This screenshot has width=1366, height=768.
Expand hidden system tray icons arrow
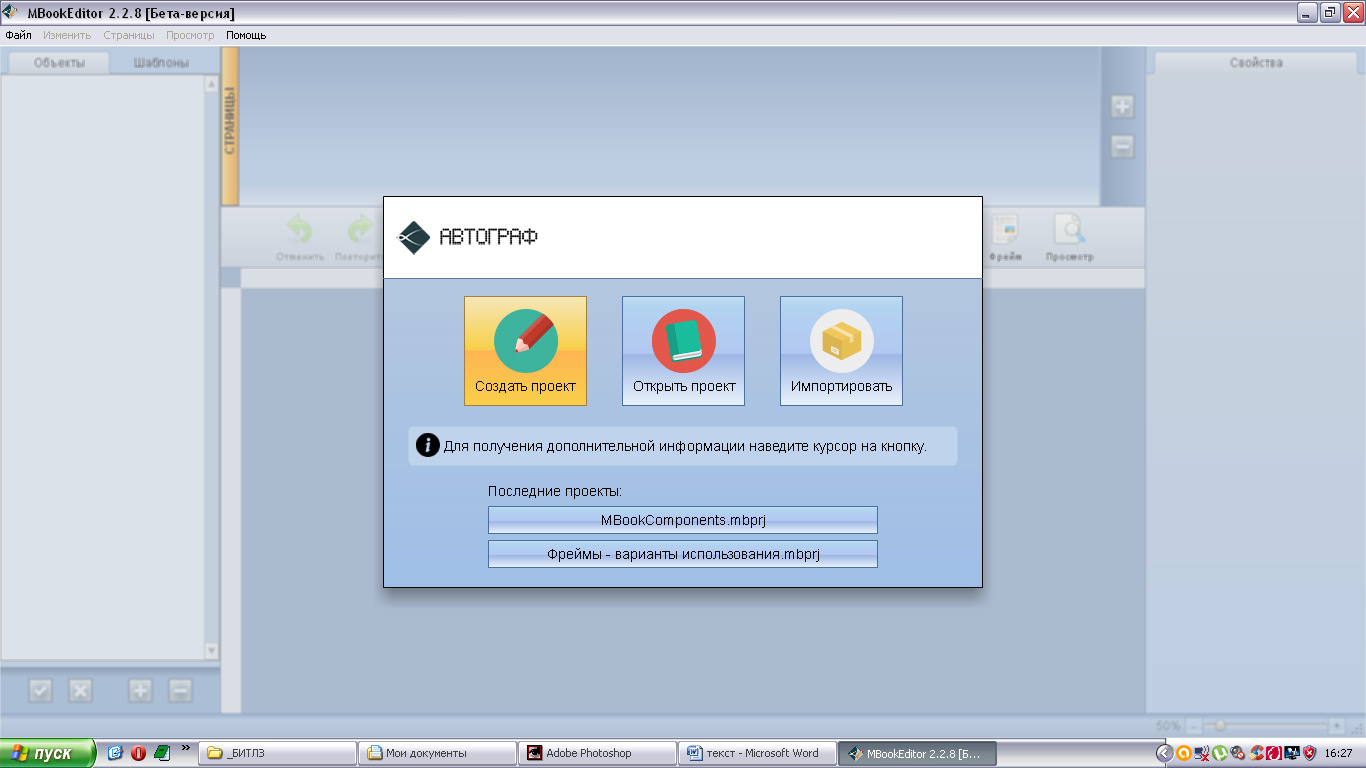(x=1164, y=753)
